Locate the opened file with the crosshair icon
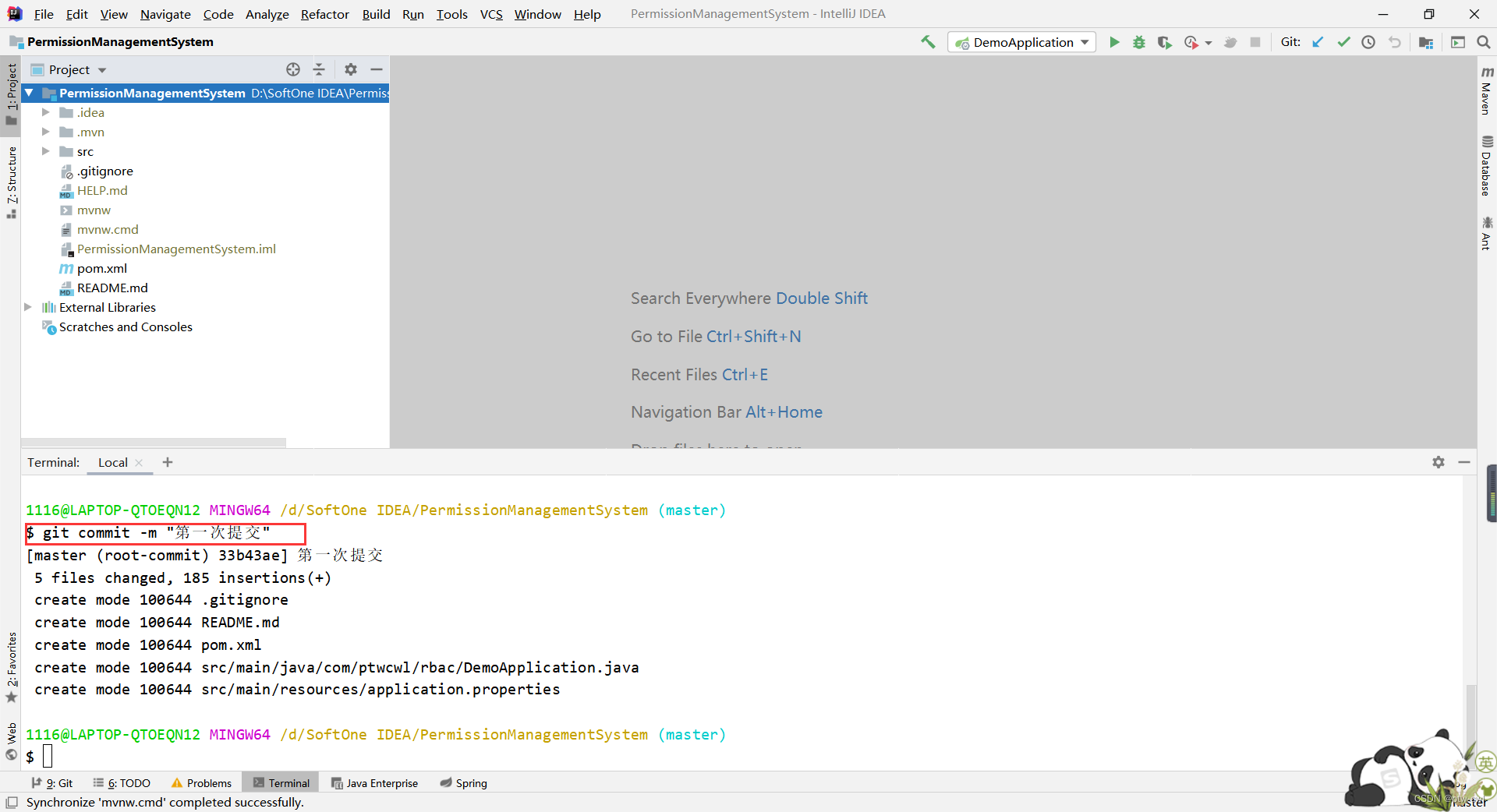Viewport: 1497px width, 812px height. pos(293,69)
